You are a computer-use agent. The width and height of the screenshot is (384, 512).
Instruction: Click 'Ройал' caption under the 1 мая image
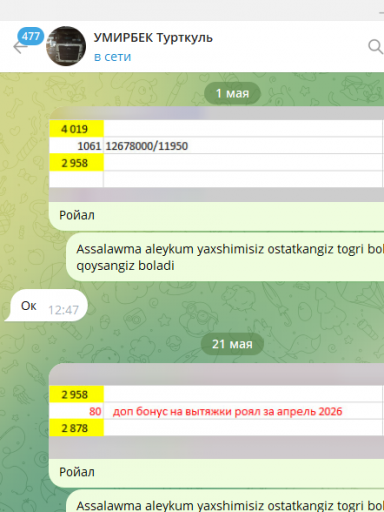77,215
